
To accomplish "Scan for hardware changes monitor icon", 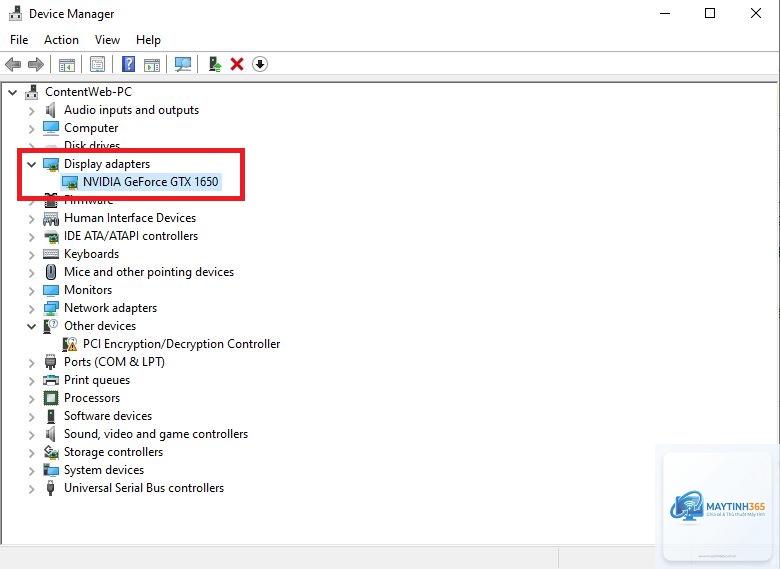I will click(x=183, y=64).
